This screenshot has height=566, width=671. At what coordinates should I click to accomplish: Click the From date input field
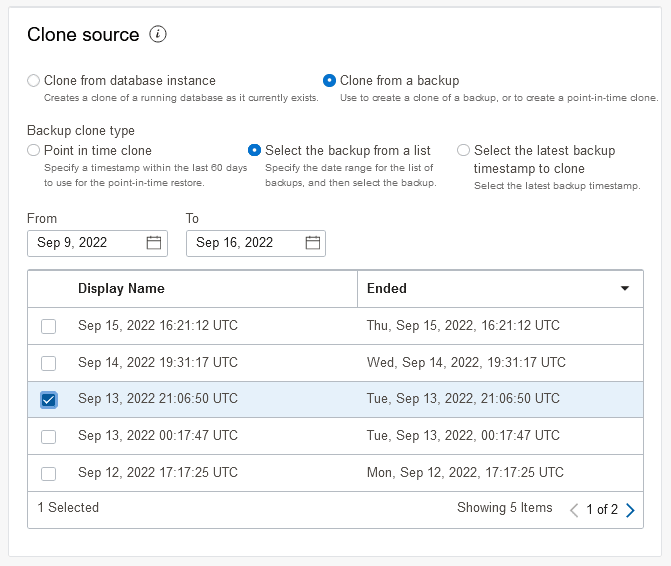tap(87, 243)
